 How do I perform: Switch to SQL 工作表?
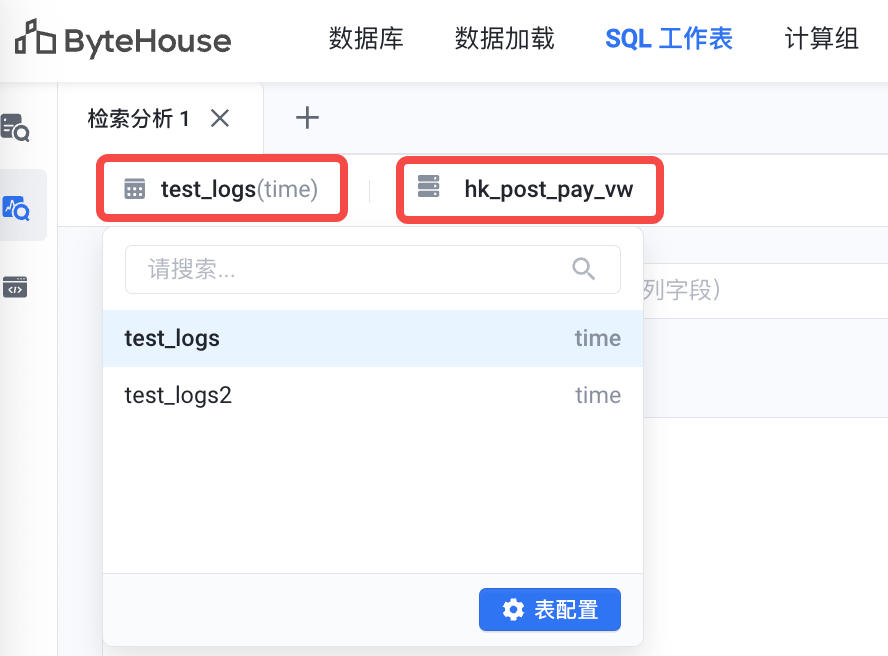pyautogui.click(x=669, y=39)
